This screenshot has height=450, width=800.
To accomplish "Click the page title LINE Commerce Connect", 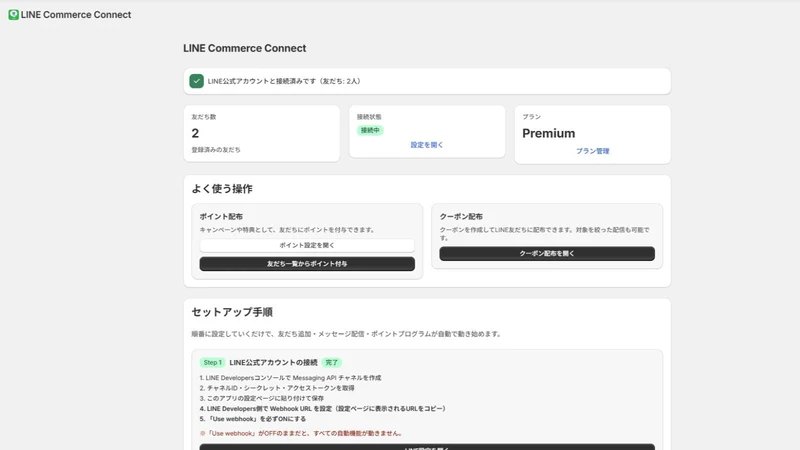I will tap(244, 48).
